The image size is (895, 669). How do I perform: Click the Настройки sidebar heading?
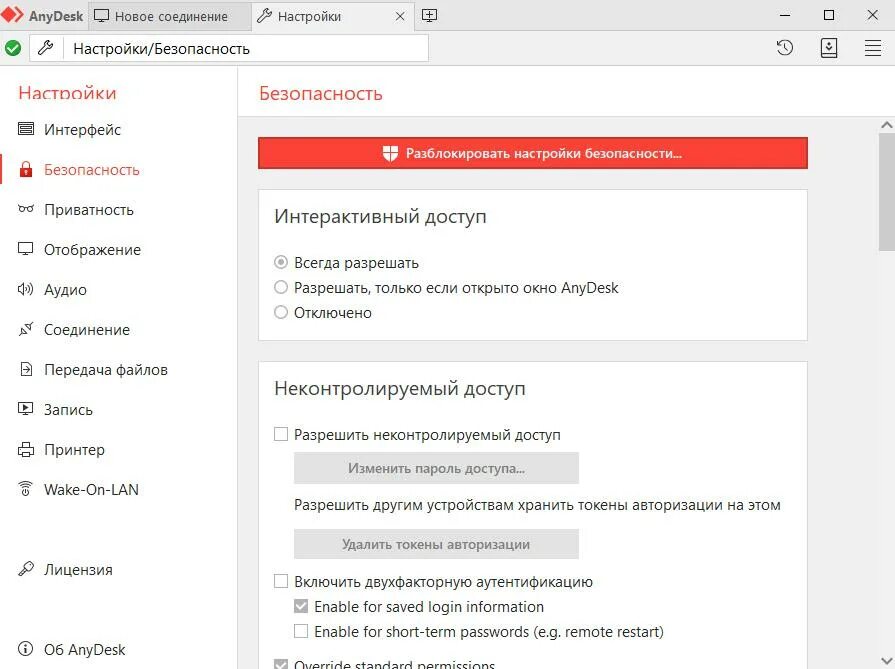click(x=67, y=92)
